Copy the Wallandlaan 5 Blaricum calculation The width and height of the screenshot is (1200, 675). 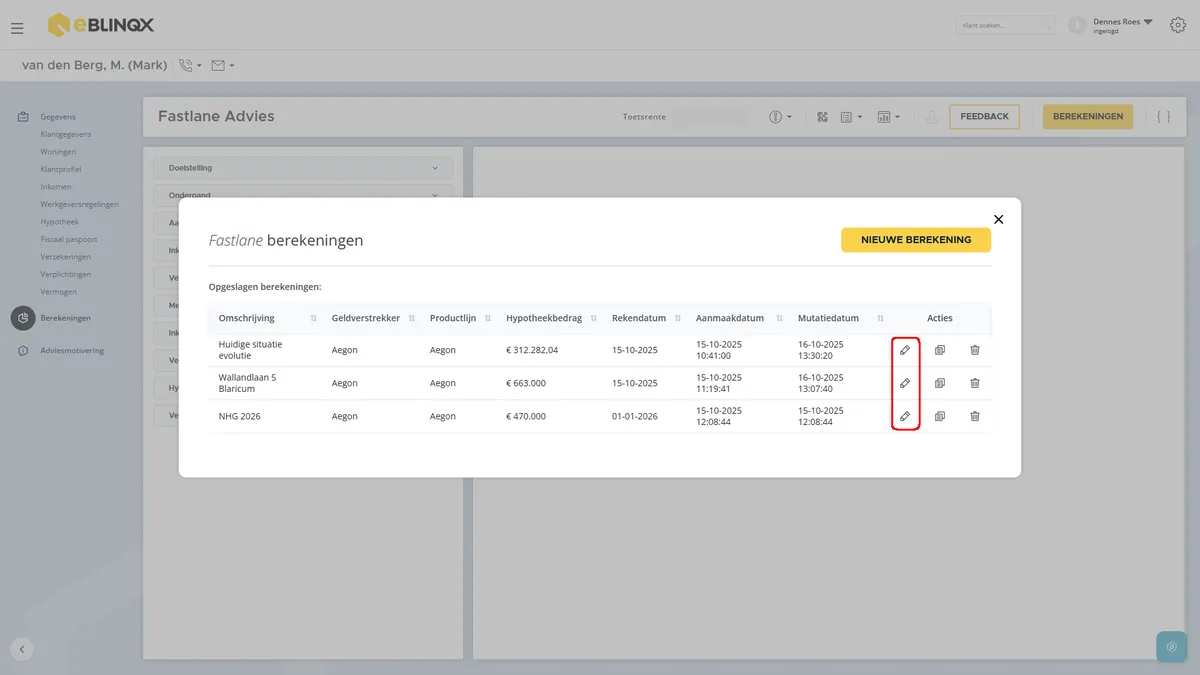point(940,383)
